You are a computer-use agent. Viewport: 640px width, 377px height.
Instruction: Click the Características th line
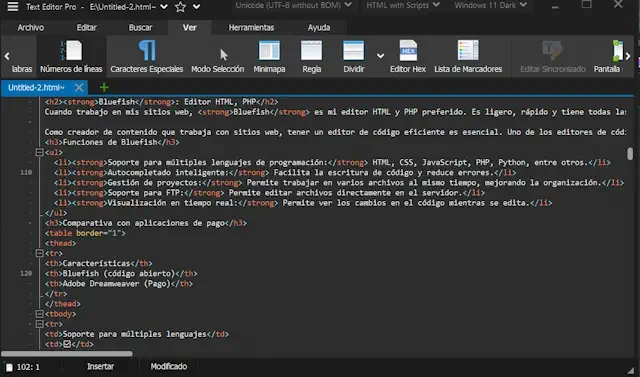point(99,264)
